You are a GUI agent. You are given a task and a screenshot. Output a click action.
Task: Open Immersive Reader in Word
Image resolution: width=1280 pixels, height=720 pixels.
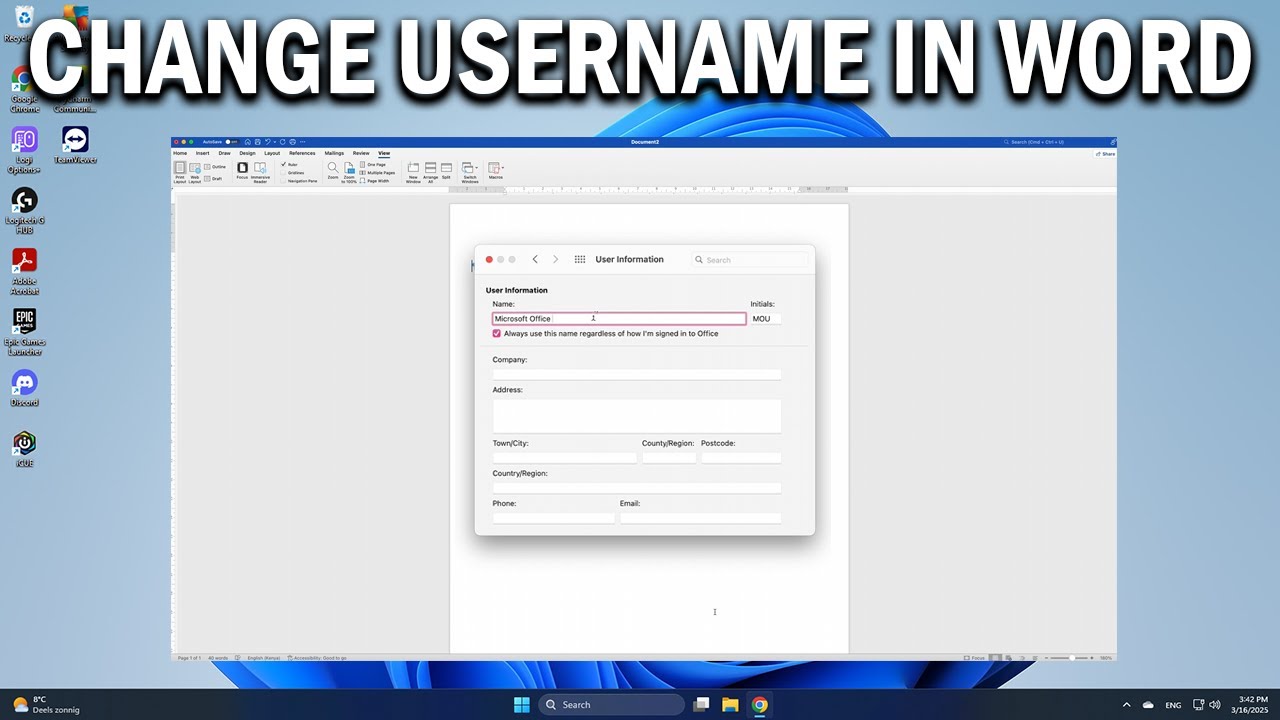(260, 173)
